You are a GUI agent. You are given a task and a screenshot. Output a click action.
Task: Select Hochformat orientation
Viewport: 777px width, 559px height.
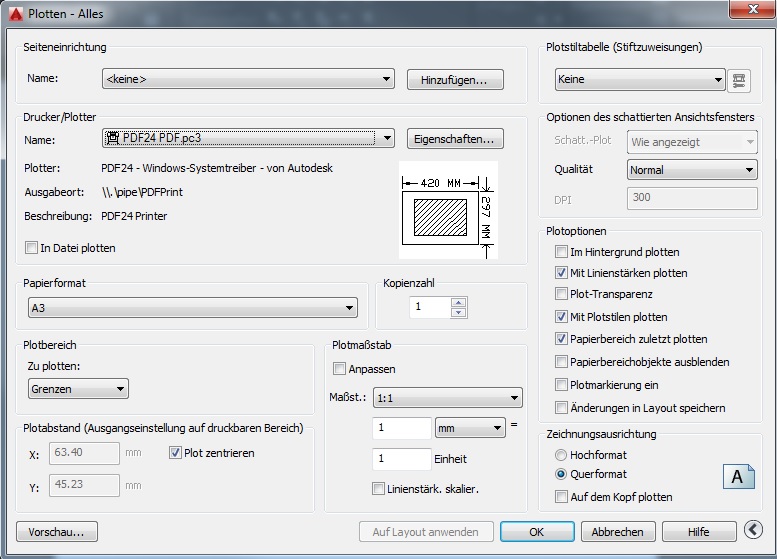tap(560, 454)
